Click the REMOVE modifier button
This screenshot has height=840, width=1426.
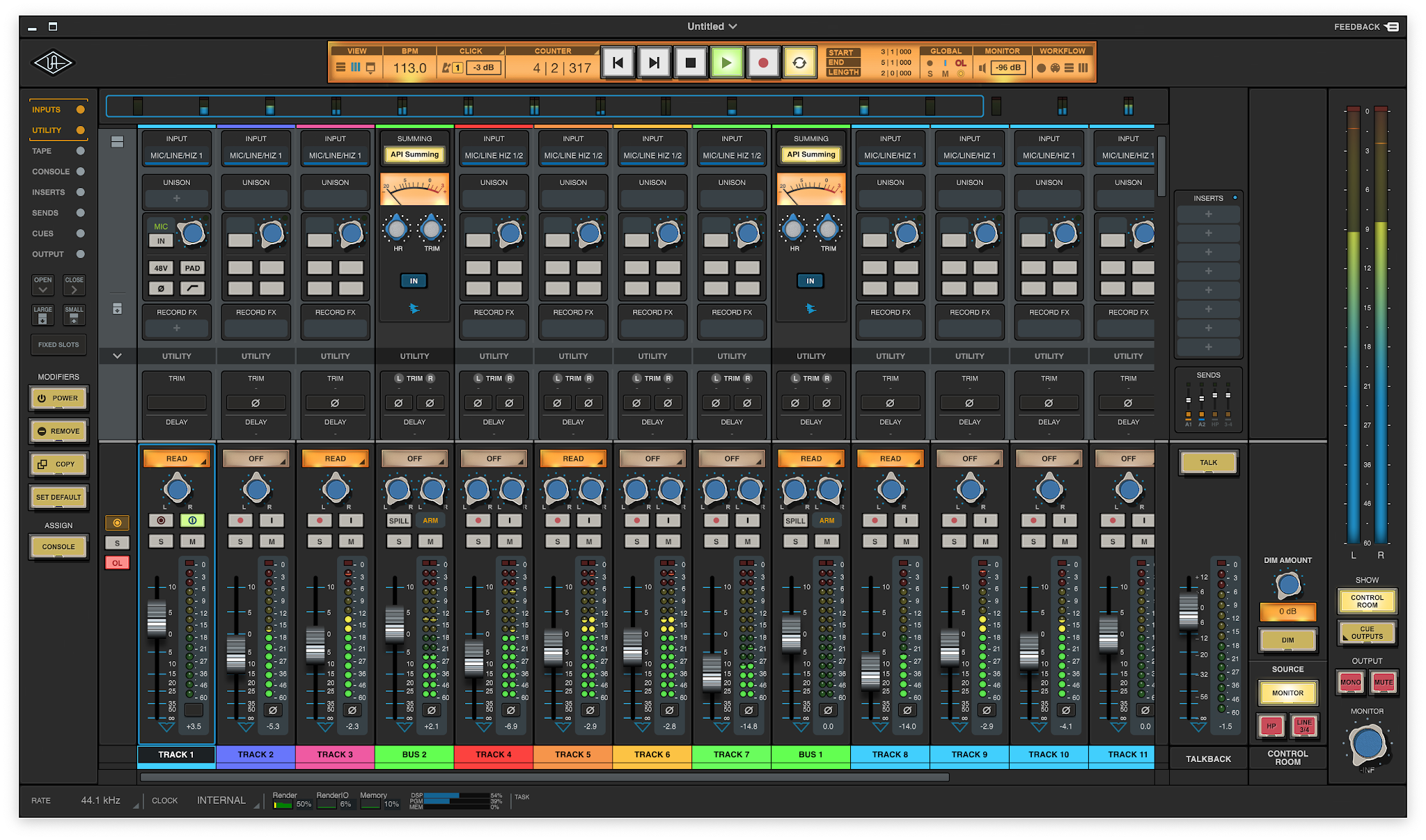click(58, 431)
